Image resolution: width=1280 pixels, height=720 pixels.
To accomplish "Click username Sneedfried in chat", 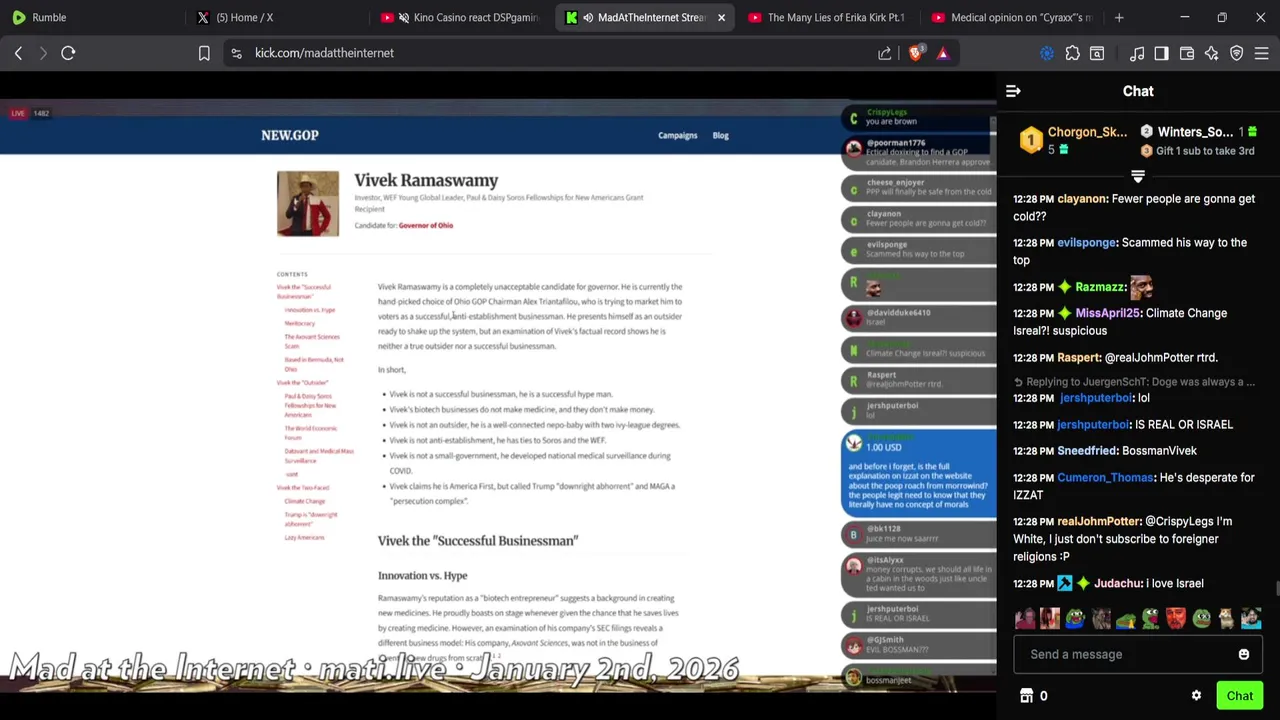I will click(x=1086, y=451).
